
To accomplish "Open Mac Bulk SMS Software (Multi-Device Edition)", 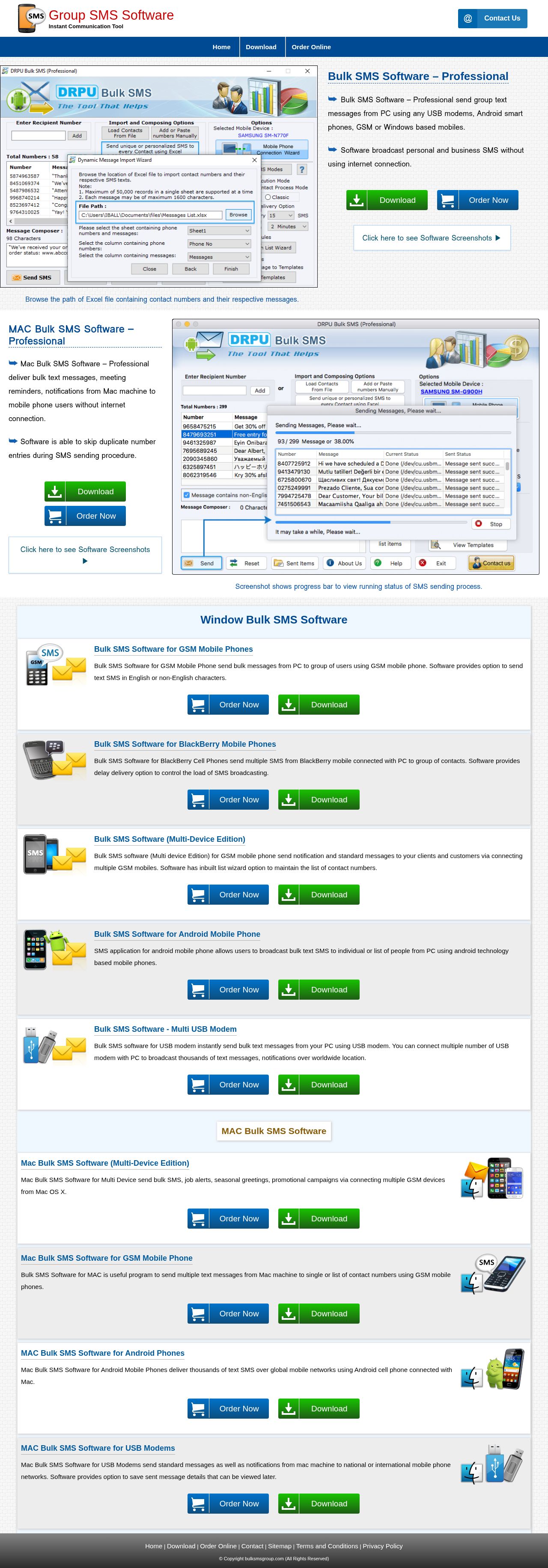I will click(105, 1163).
